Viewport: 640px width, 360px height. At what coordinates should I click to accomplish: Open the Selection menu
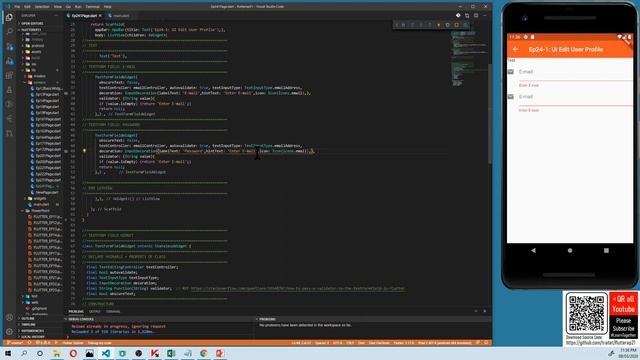point(42,7)
